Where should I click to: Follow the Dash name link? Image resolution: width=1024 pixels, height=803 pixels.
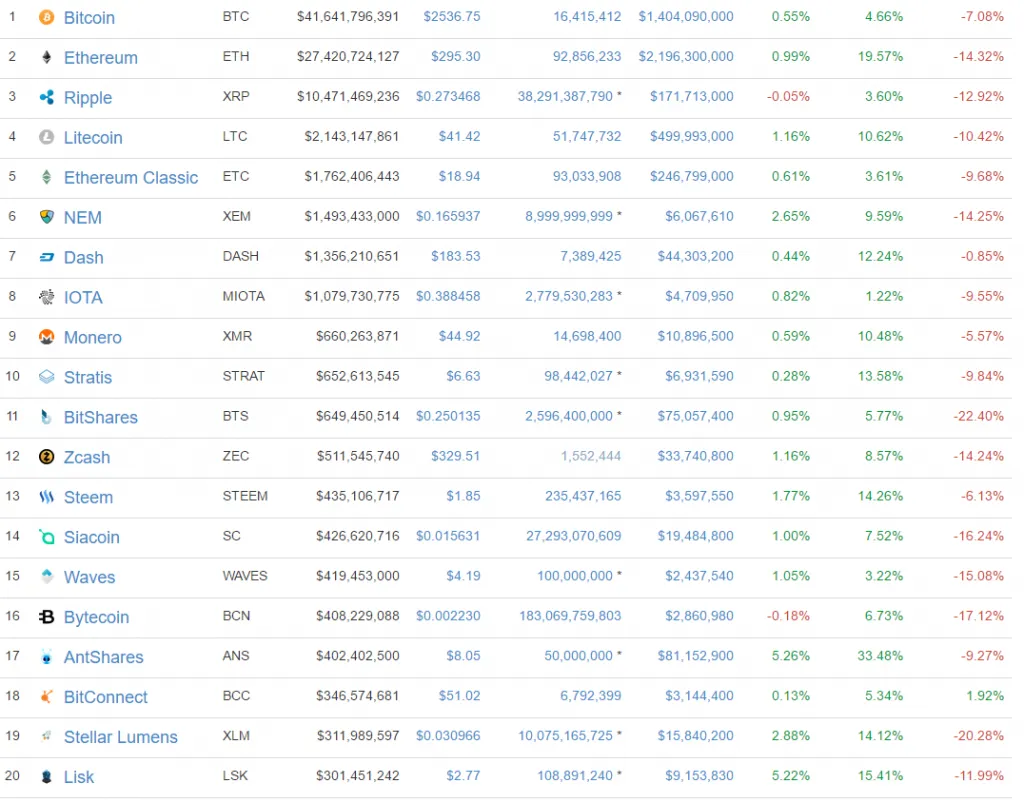point(84,257)
